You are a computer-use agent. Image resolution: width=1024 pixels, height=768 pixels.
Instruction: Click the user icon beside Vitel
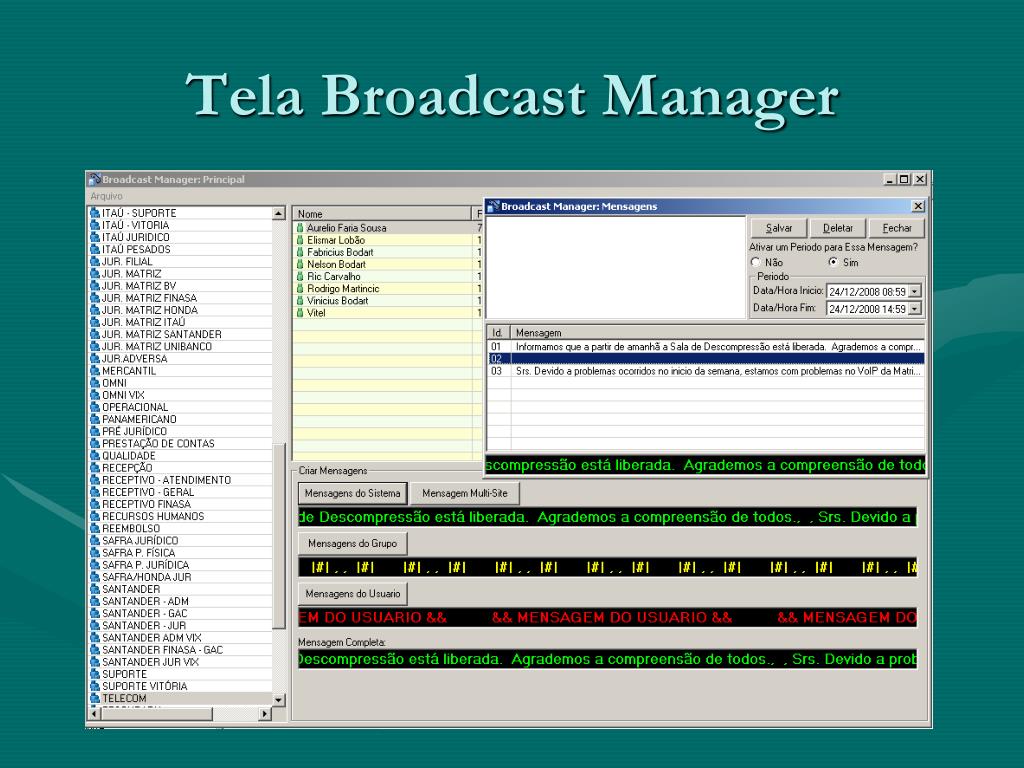click(x=300, y=313)
